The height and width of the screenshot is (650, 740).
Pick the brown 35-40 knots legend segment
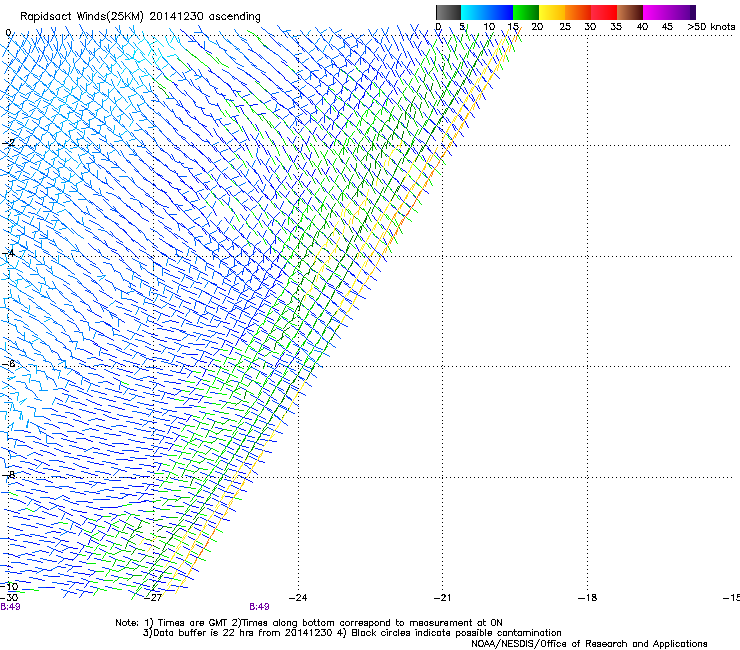(x=630, y=12)
